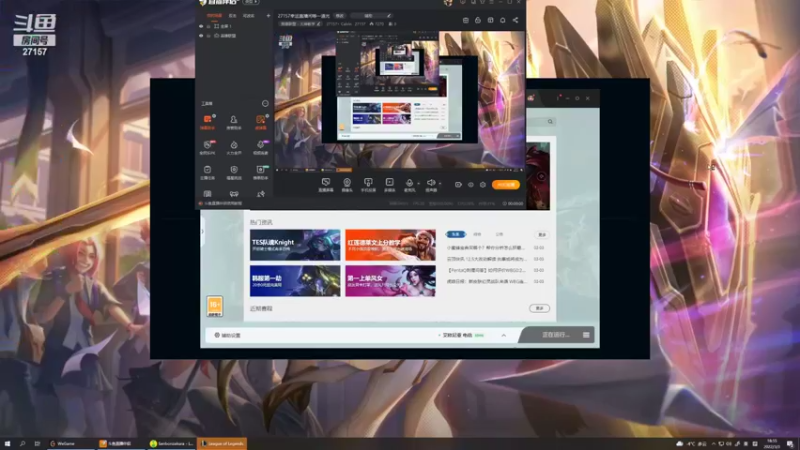This screenshot has width=800, height=450.
Task: Click the microphone icon in Douyu toolbar
Action: (409, 184)
